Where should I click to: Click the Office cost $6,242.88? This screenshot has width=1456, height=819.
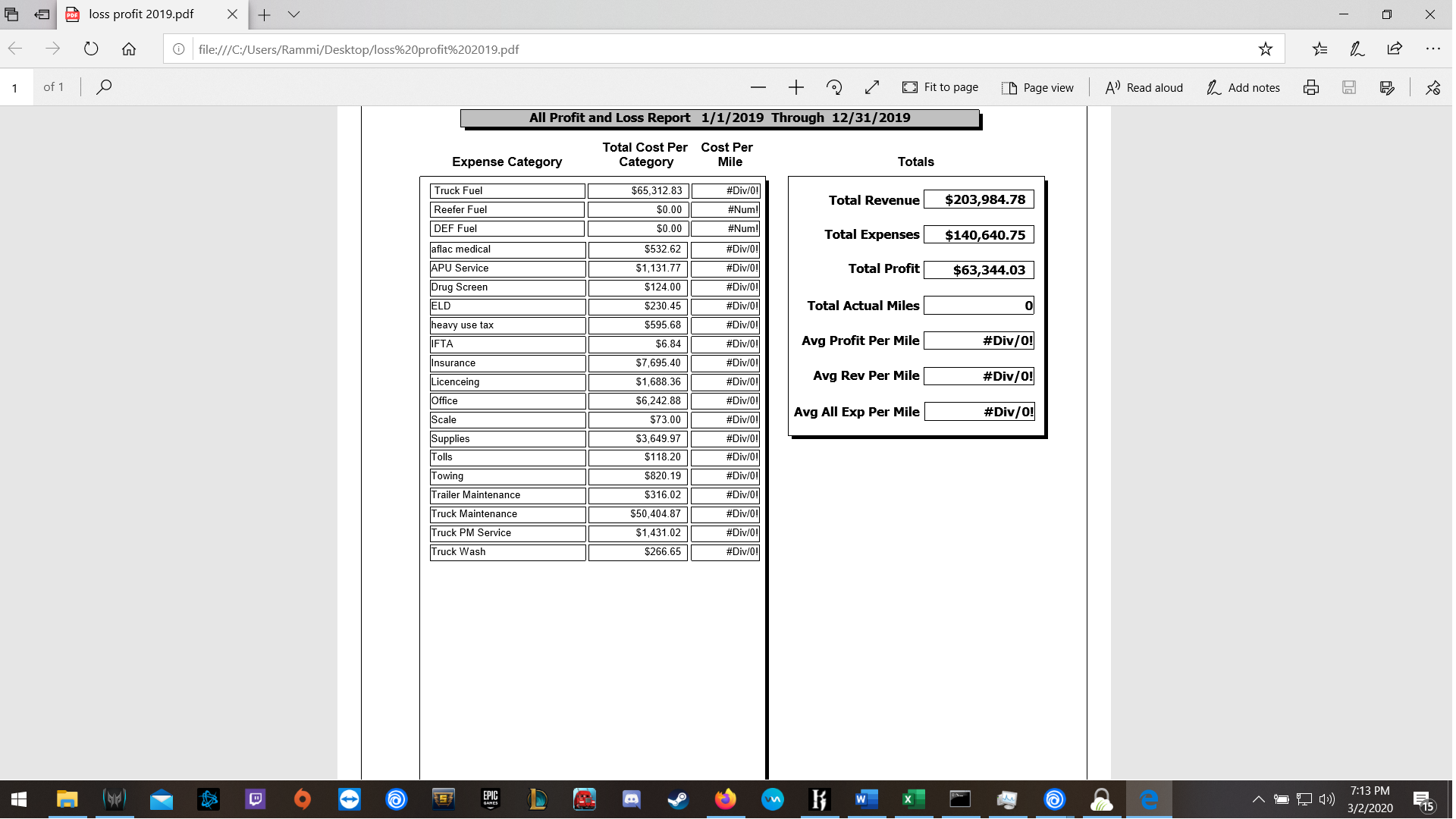(x=638, y=401)
